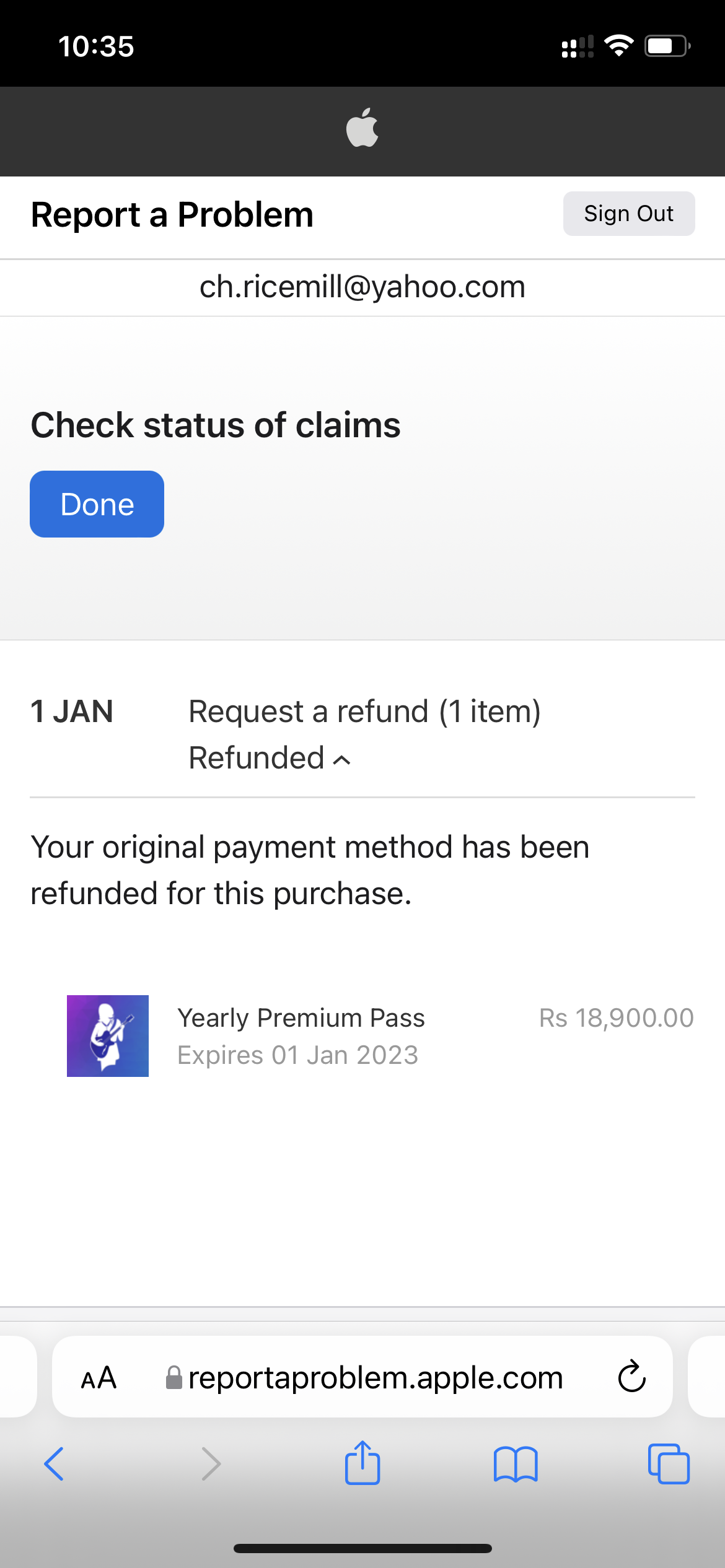Go back with the Safari back arrow
Screen dimensions: 725x1568
point(54,1464)
